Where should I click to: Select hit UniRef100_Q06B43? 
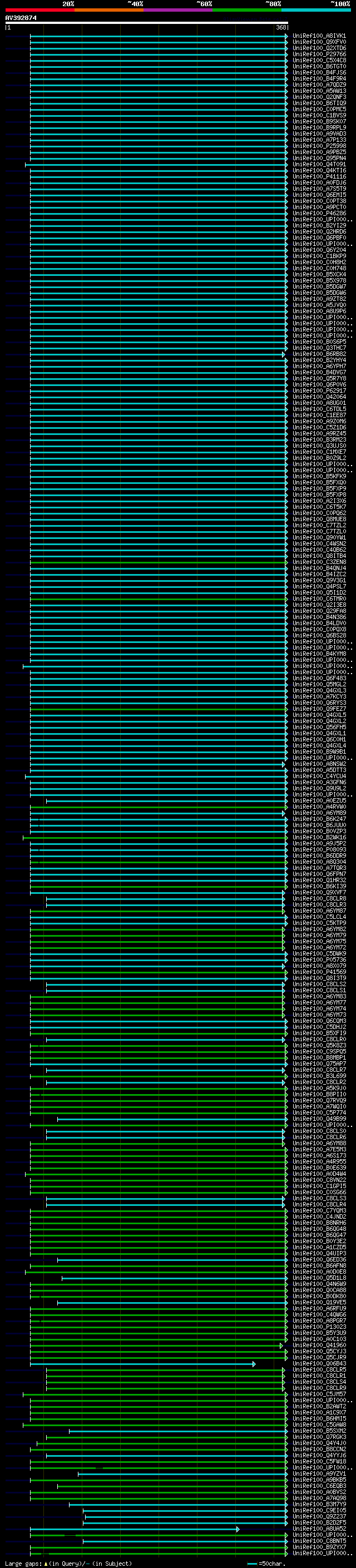[319, 1363]
